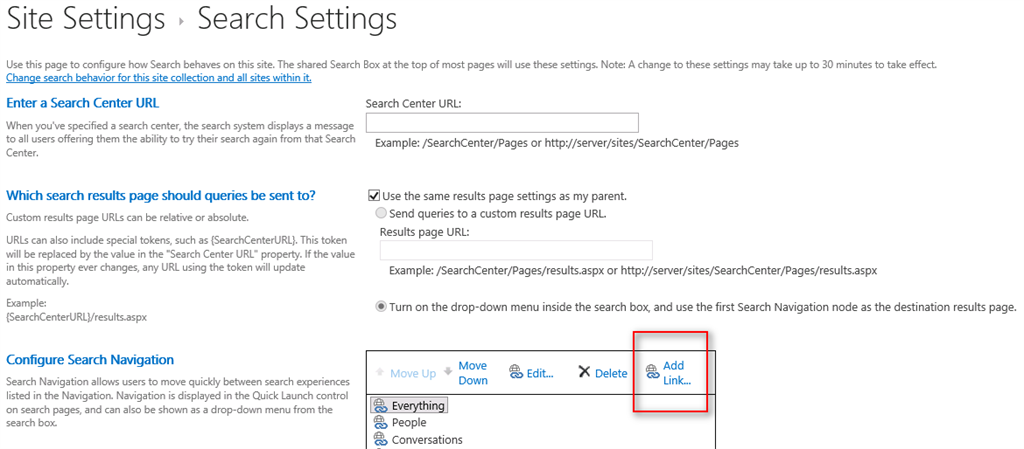
Task: Click the Move Down arrow icon
Action: tap(448, 372)
